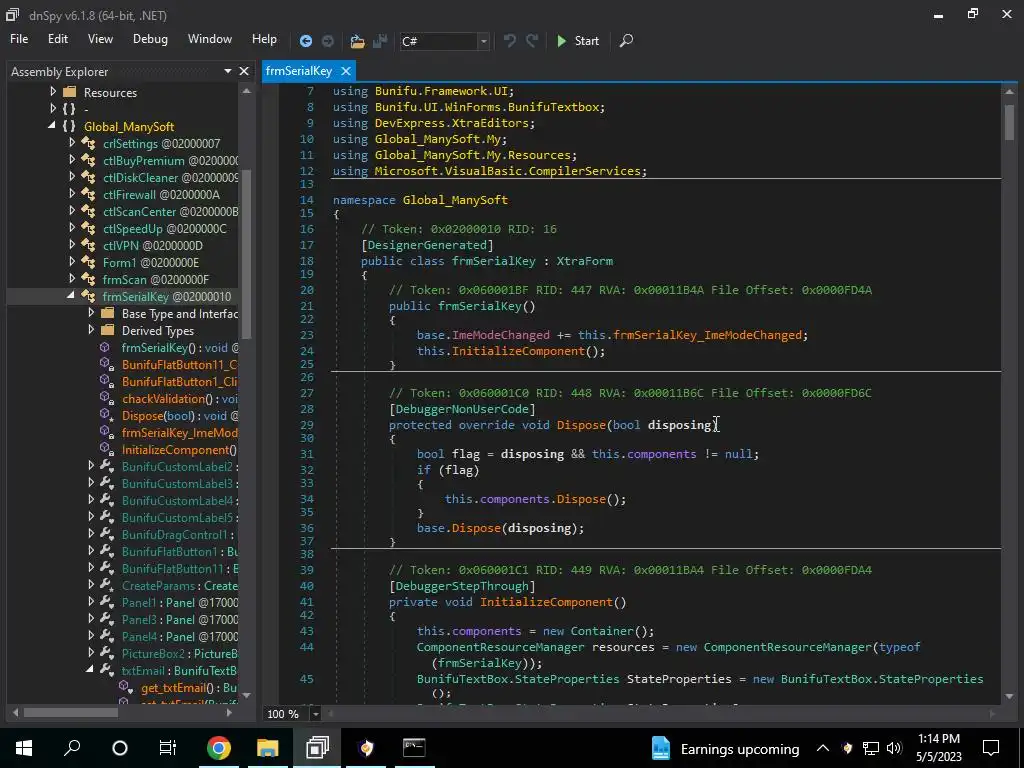Open the 100 % zoom level dropdown

point(316,714)
